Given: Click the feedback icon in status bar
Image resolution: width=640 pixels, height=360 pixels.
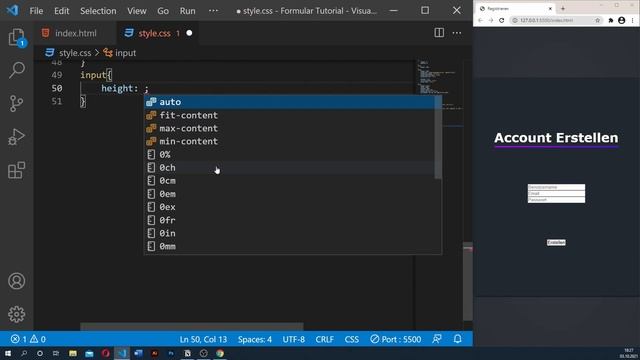Looking at the screenshot, I should [x=437, y=339].
